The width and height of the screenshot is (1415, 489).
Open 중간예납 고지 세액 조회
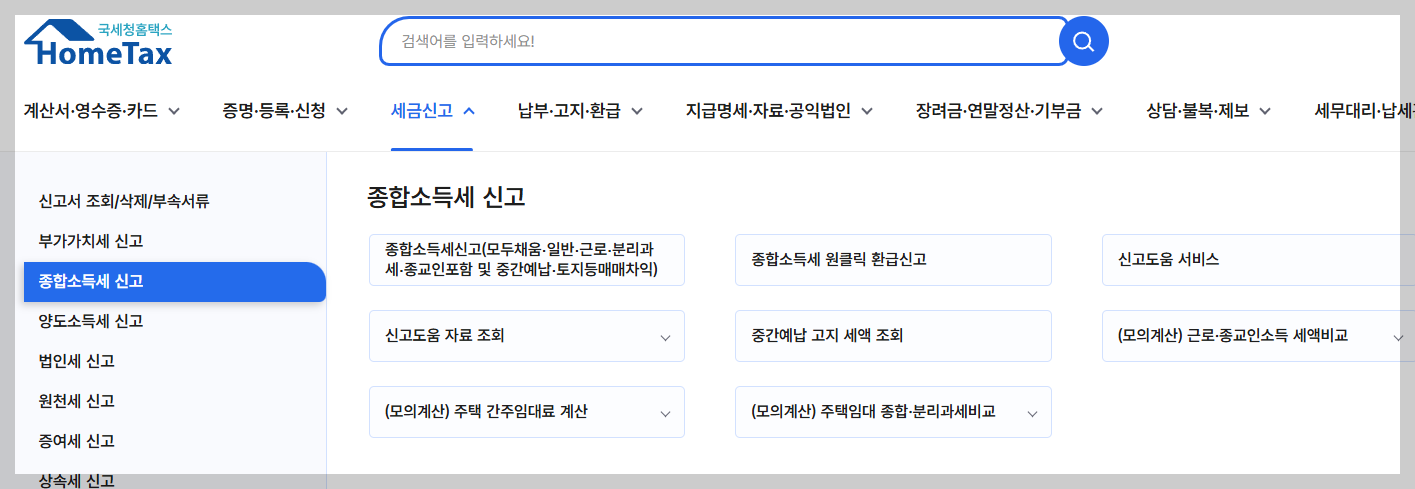(x=893, y=336)
